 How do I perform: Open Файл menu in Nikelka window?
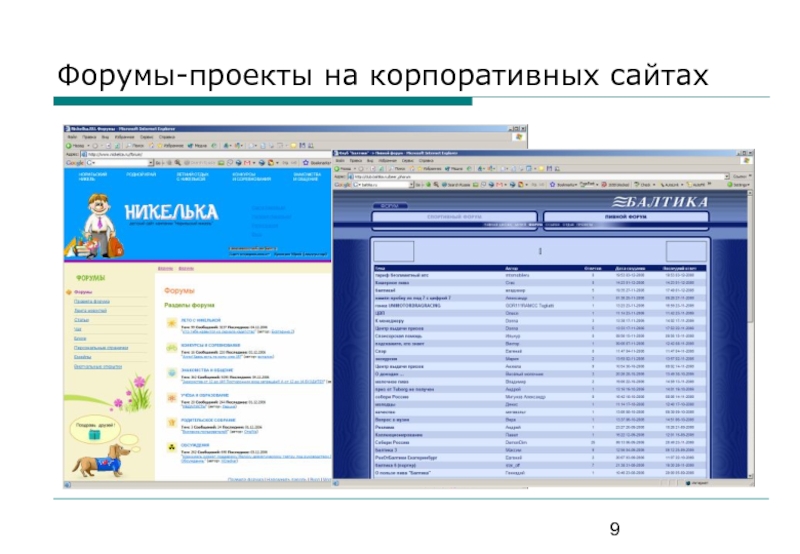click(x=72, y=137)
